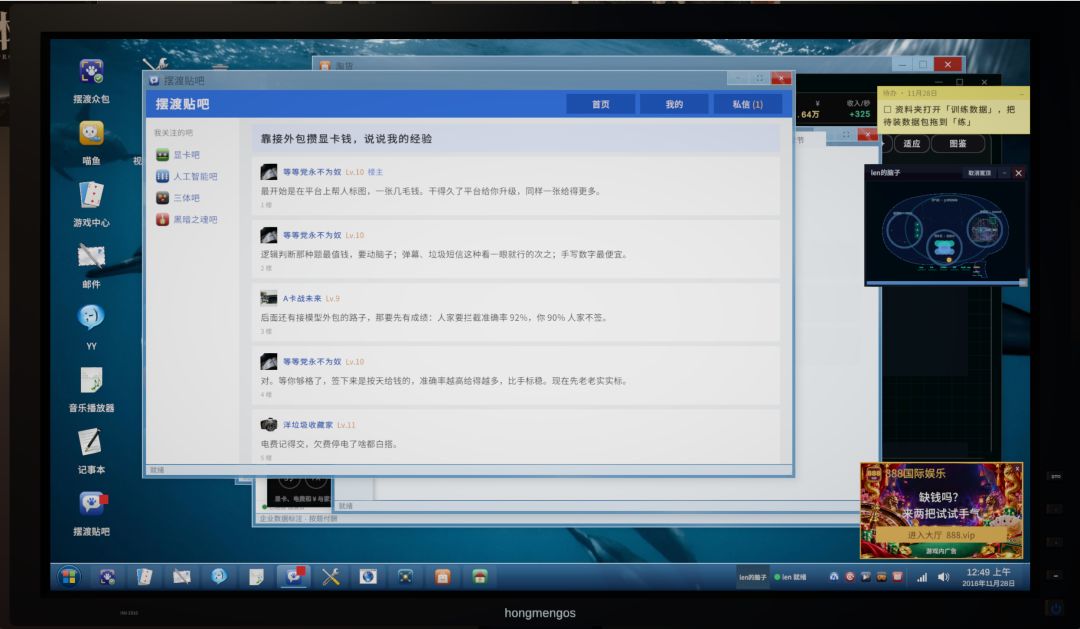Screen dimensions: 1080x629
Task: Switch to the 首页 tab
Action: (601, 104)
